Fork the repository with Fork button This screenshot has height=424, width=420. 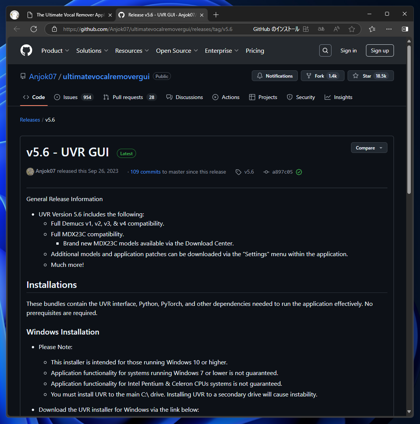coord(322,76)
